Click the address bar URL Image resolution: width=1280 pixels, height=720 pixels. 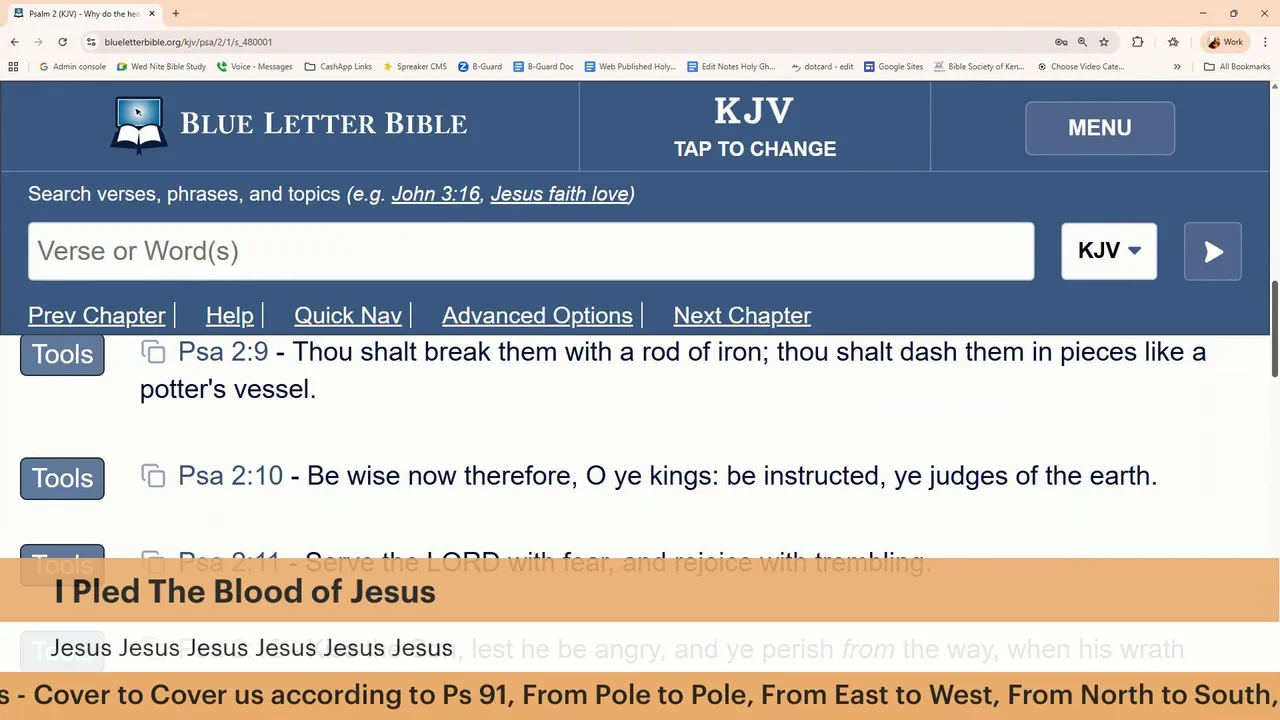(188, 42)
